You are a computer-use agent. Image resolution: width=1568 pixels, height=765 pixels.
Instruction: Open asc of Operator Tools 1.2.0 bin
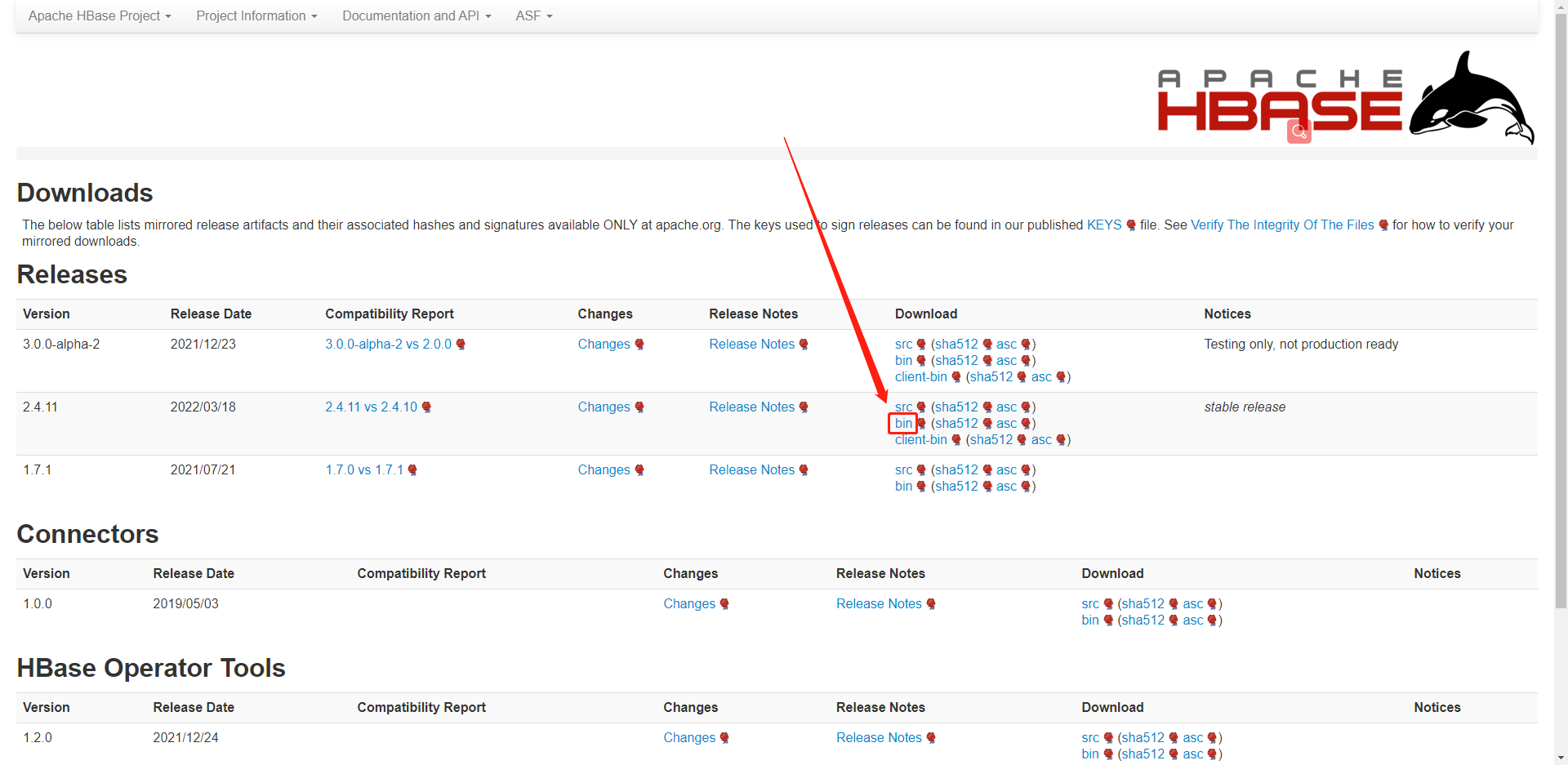[x=1192, y=754]
